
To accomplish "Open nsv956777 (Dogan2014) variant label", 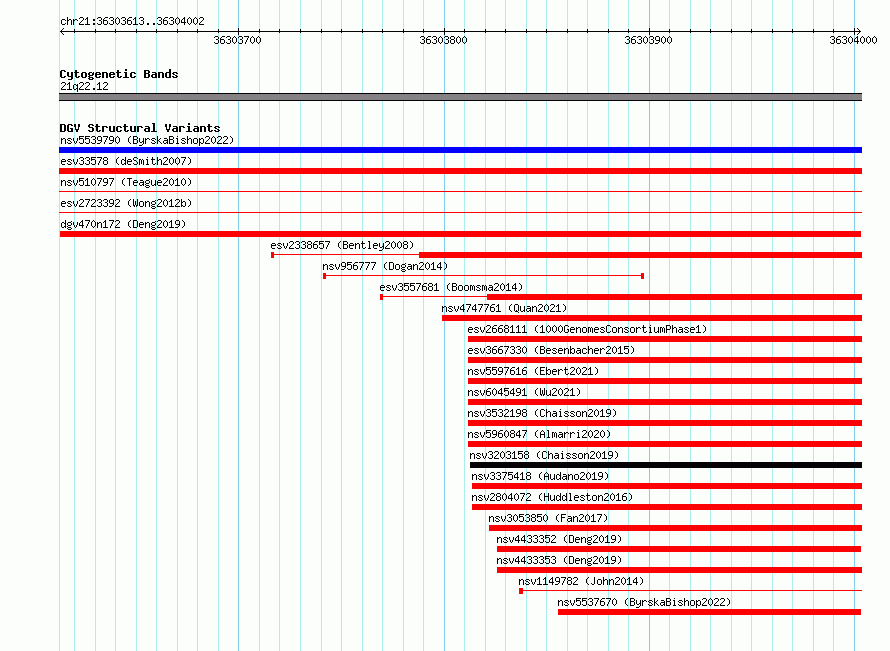I will 385,266.
